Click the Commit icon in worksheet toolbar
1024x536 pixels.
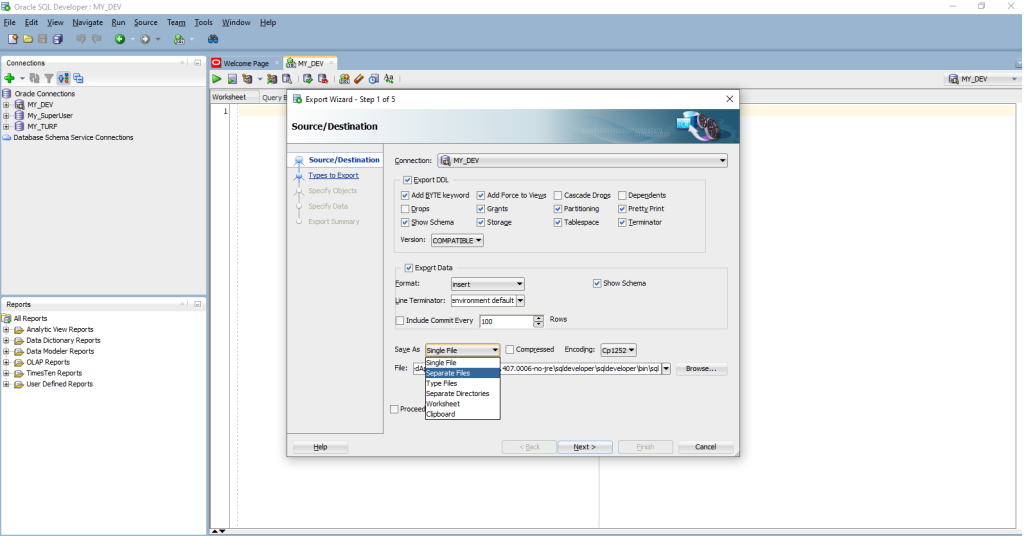pos(308,79)
